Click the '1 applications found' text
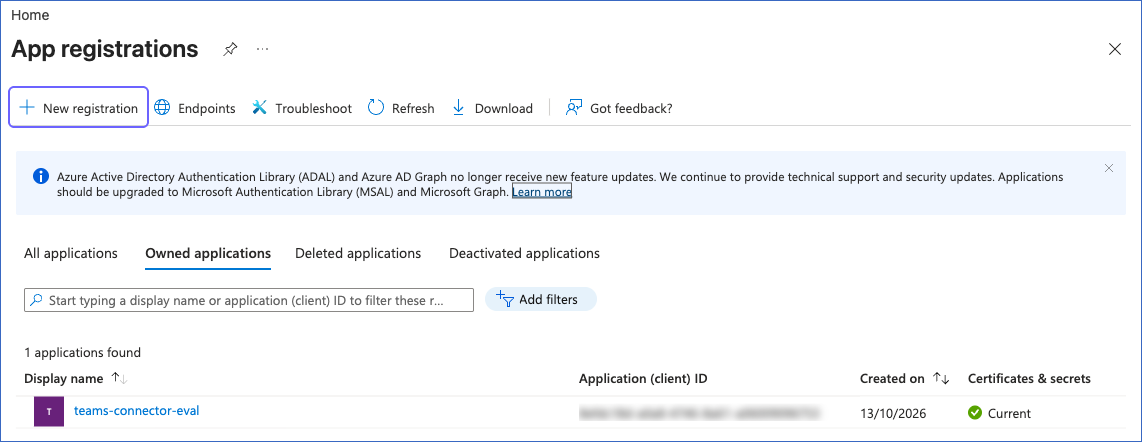This screenshot has height=442, width=1142. (x=82, y=352)
